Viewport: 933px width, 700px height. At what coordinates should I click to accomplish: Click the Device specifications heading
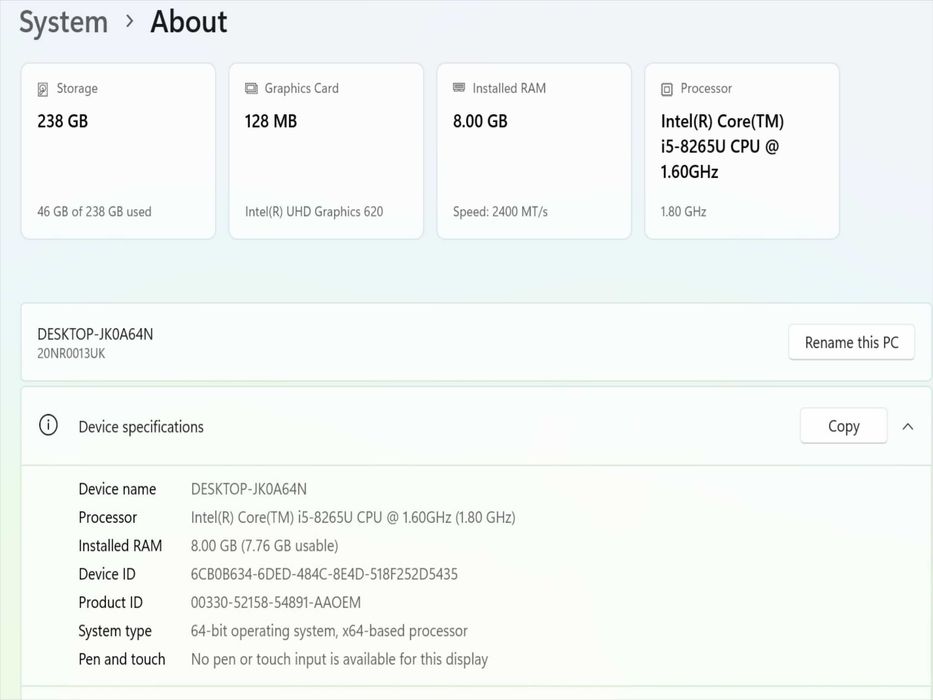tap(141, 427)
